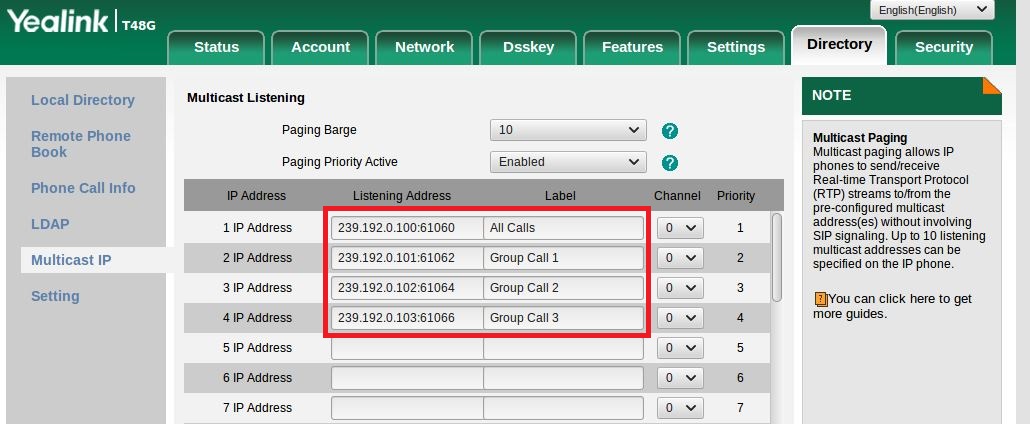Open Channel dropdown for 5 IP Address
The width and height of the screenshot is (1030, 424).
point(681,348)
